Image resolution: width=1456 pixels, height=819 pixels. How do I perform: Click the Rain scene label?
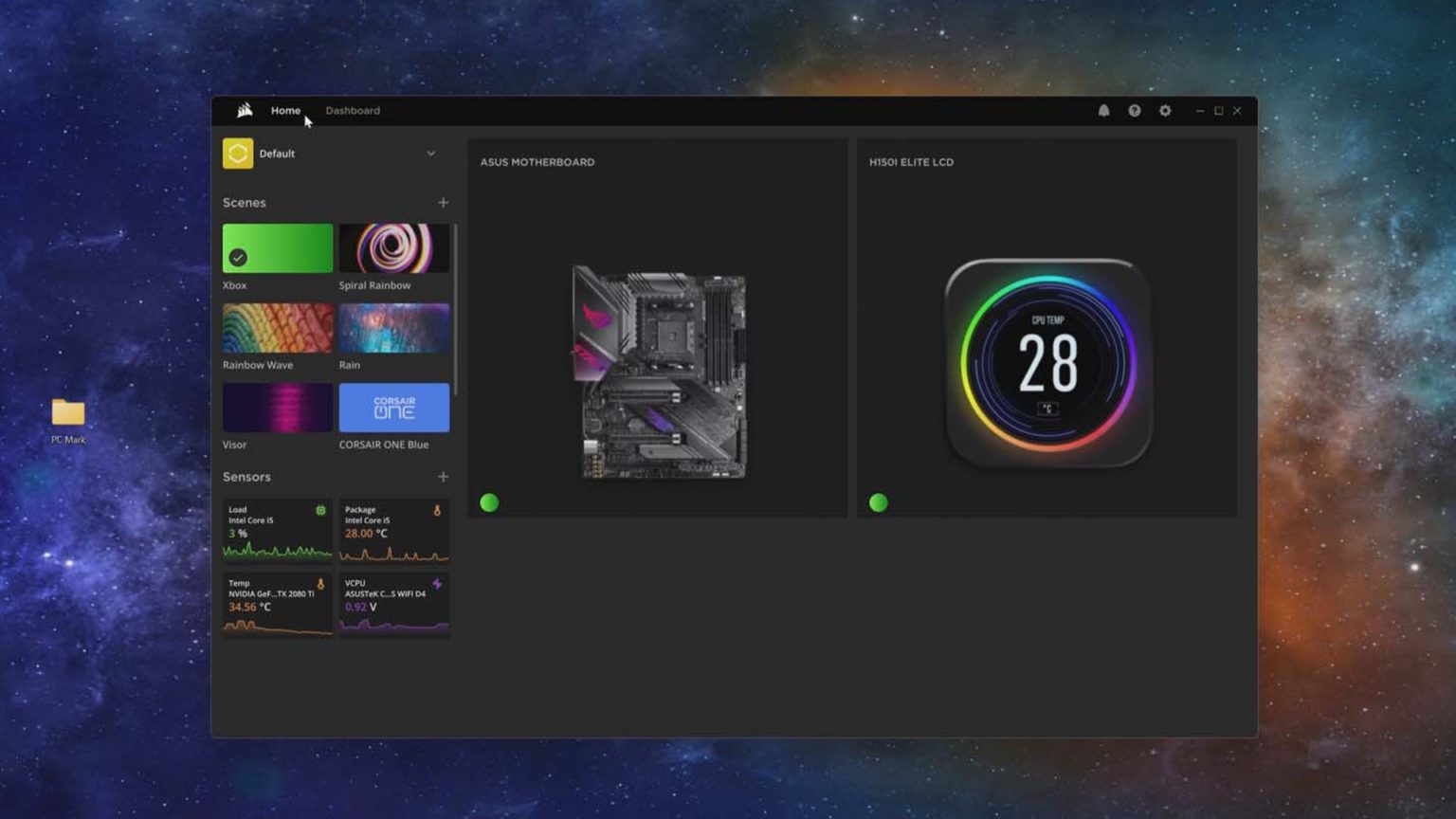(x=350, y=365)
